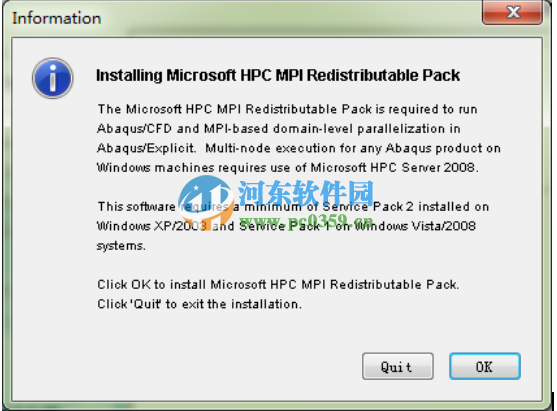Image resolution: width=557 pixels, height=411 pixels.
Task: Click the OK button to install
Action: coord(485,366)
